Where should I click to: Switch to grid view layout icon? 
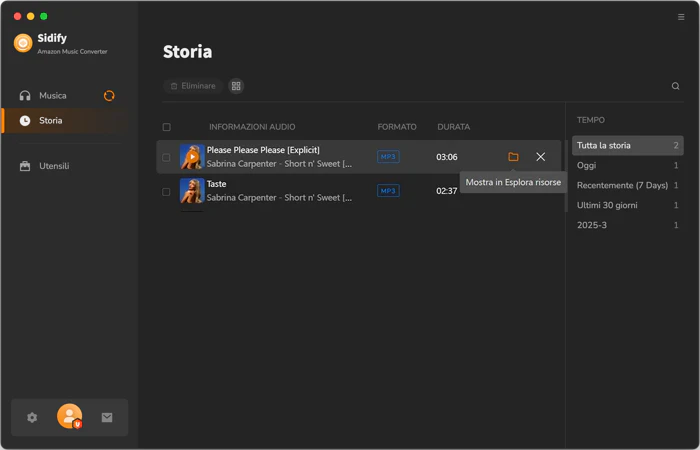[x=236, y=86]
